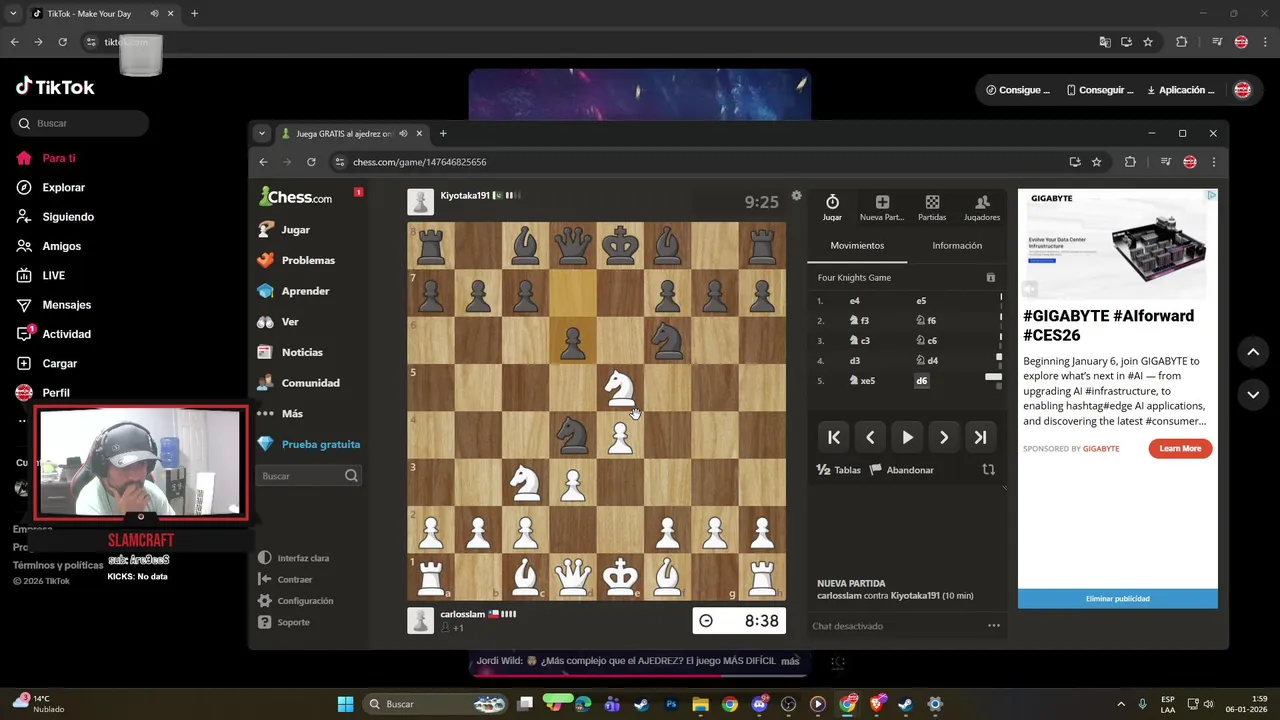Open Noticias in Chess.com sidebar
Screen dimensions: 1280x720
coord(290,352)
